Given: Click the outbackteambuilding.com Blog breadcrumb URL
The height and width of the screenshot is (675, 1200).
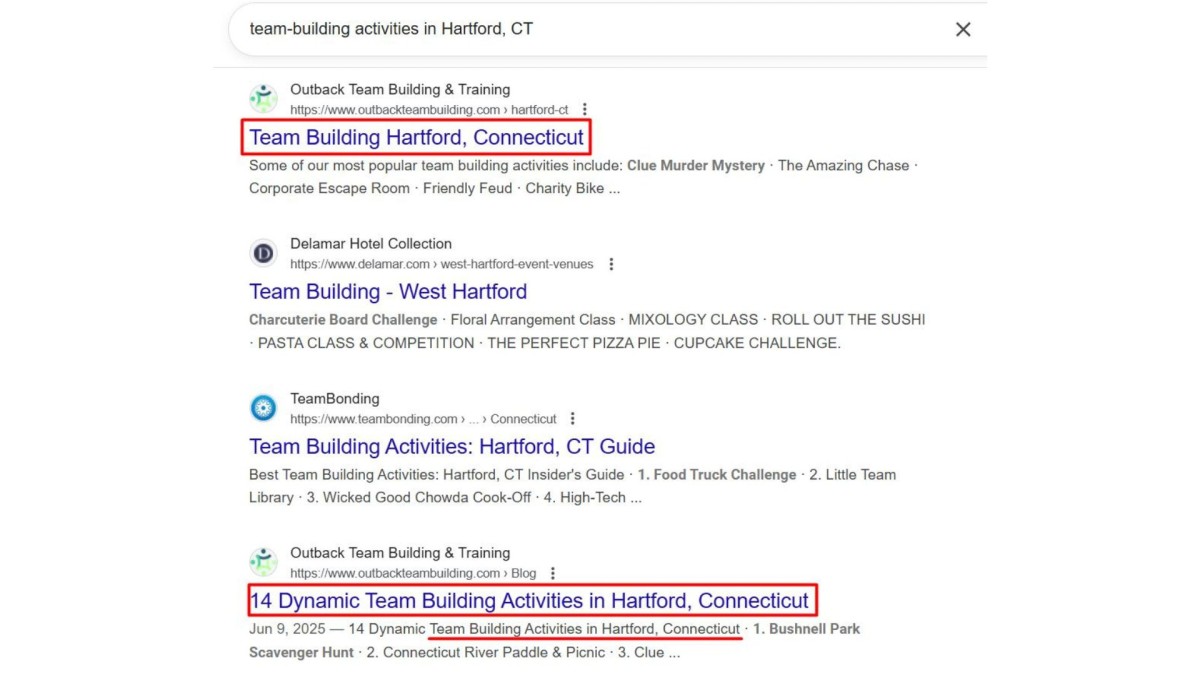Looking at the screenshot, I should (413, 574).
